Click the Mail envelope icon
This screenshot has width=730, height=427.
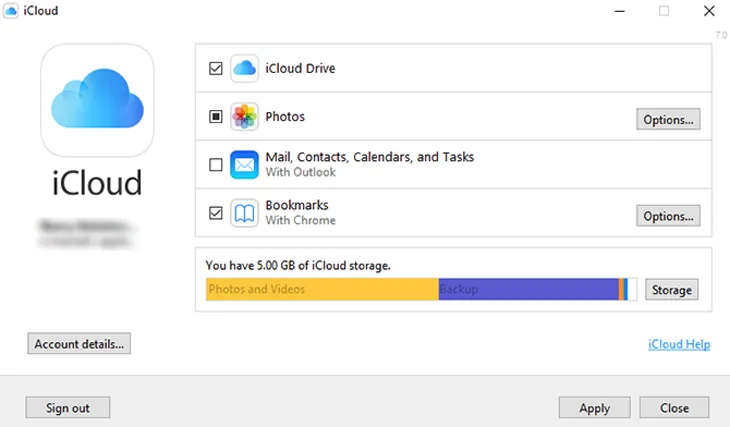point(245,165)
